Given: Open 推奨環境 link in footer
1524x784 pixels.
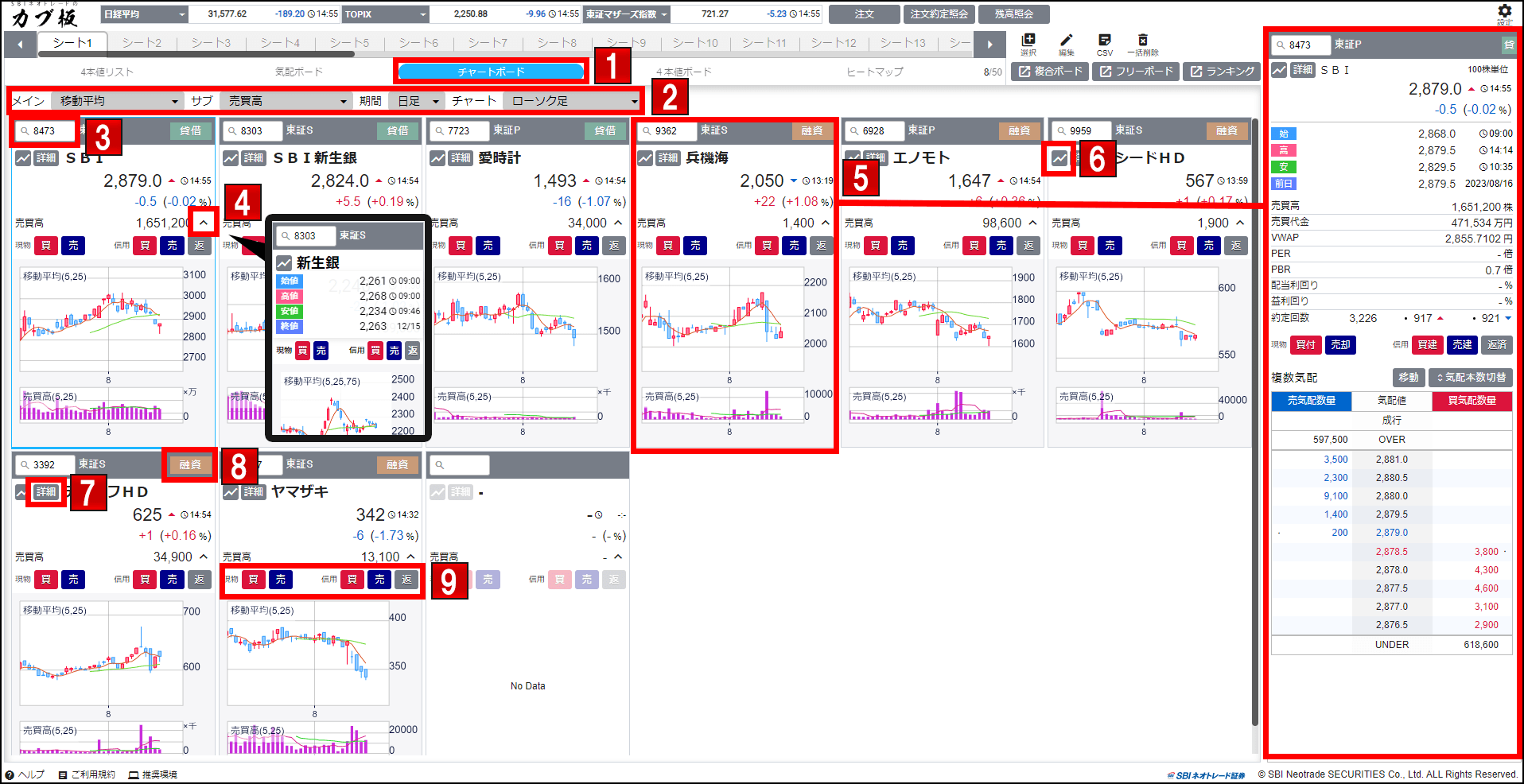Looking at the screenshot, I should pyautogui.click(x=153, y=774).
